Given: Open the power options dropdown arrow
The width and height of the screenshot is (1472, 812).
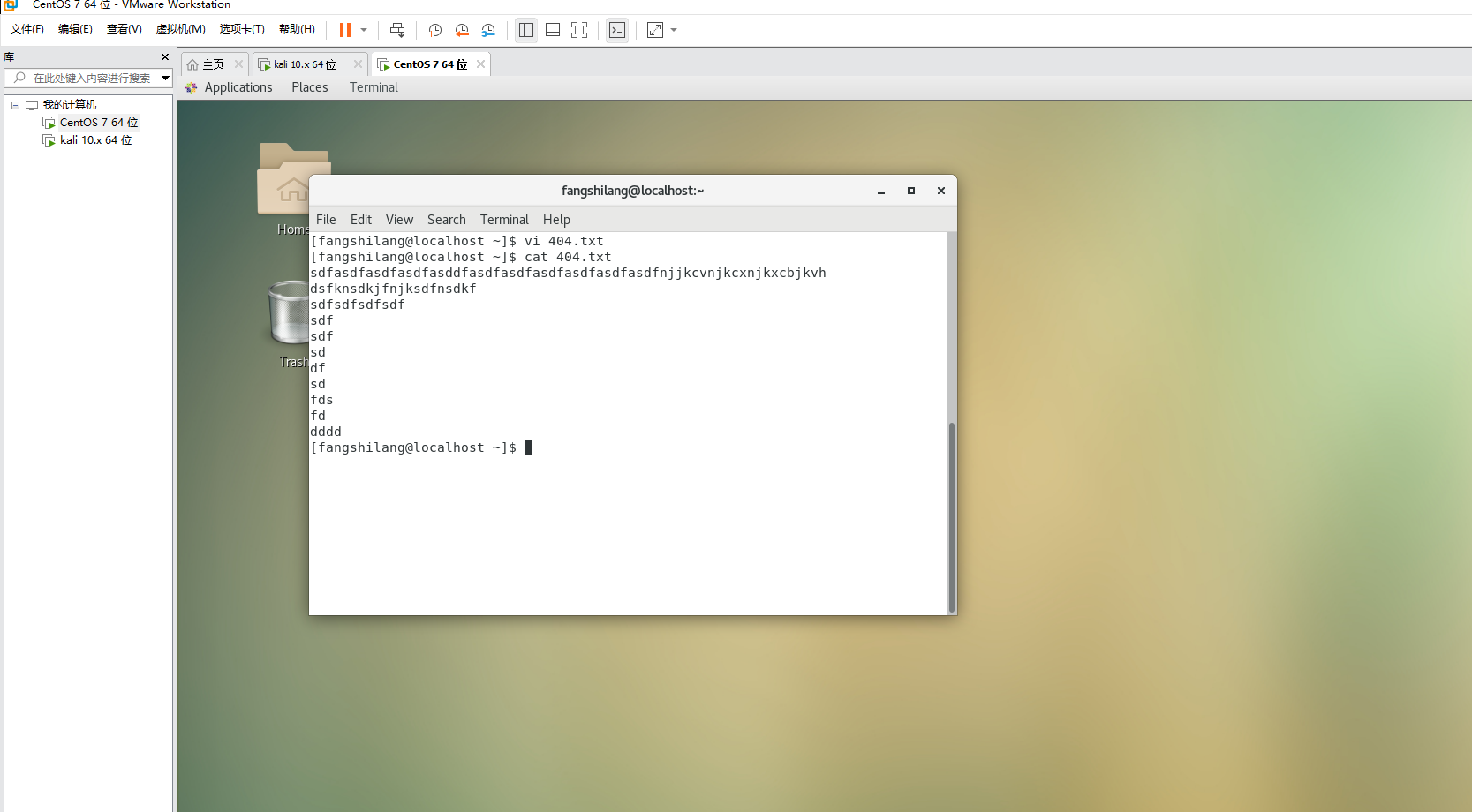Looking at the screenshot, I should [x=364, y=30].
